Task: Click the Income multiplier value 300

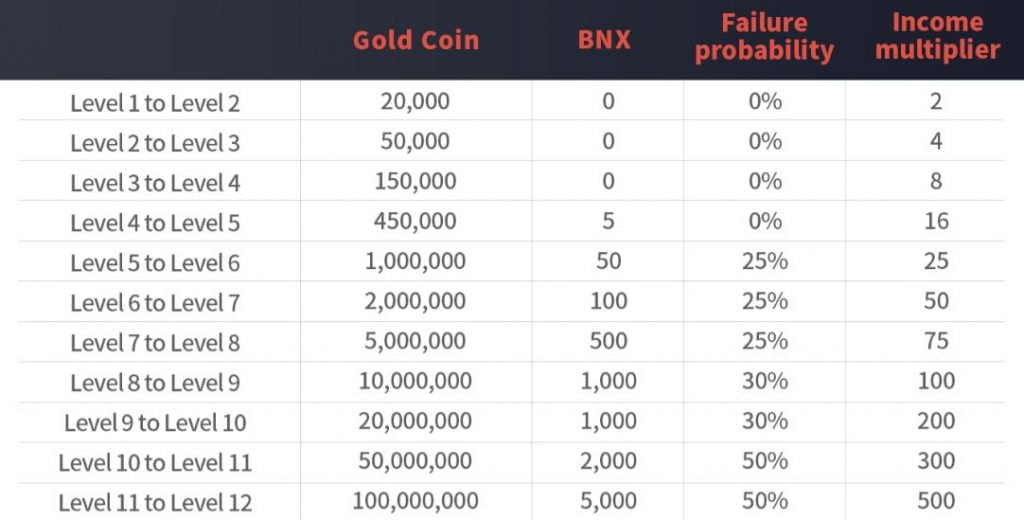Action: 936,461
